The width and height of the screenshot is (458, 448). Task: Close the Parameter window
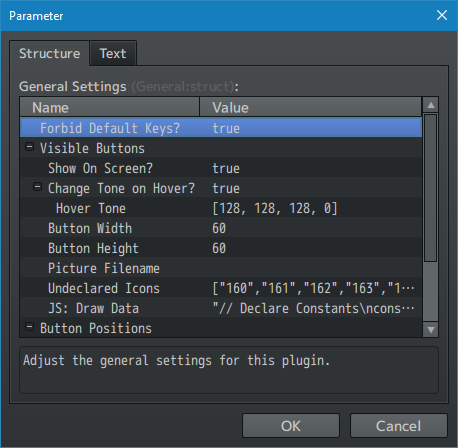click(442, 15)
